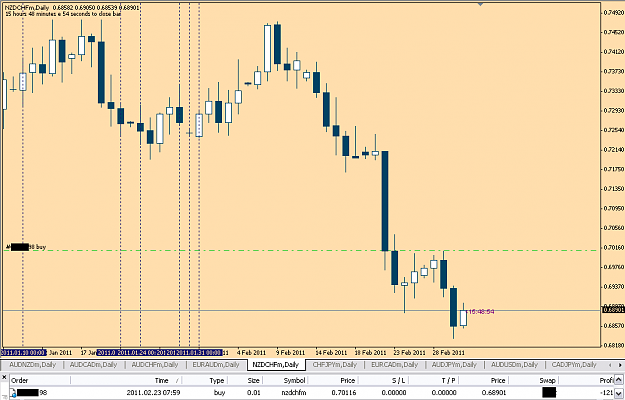This screenshot has width=625, height=400.
Task: Open the EURAUDm,Daily chart tab
Action: pos(216,365)
